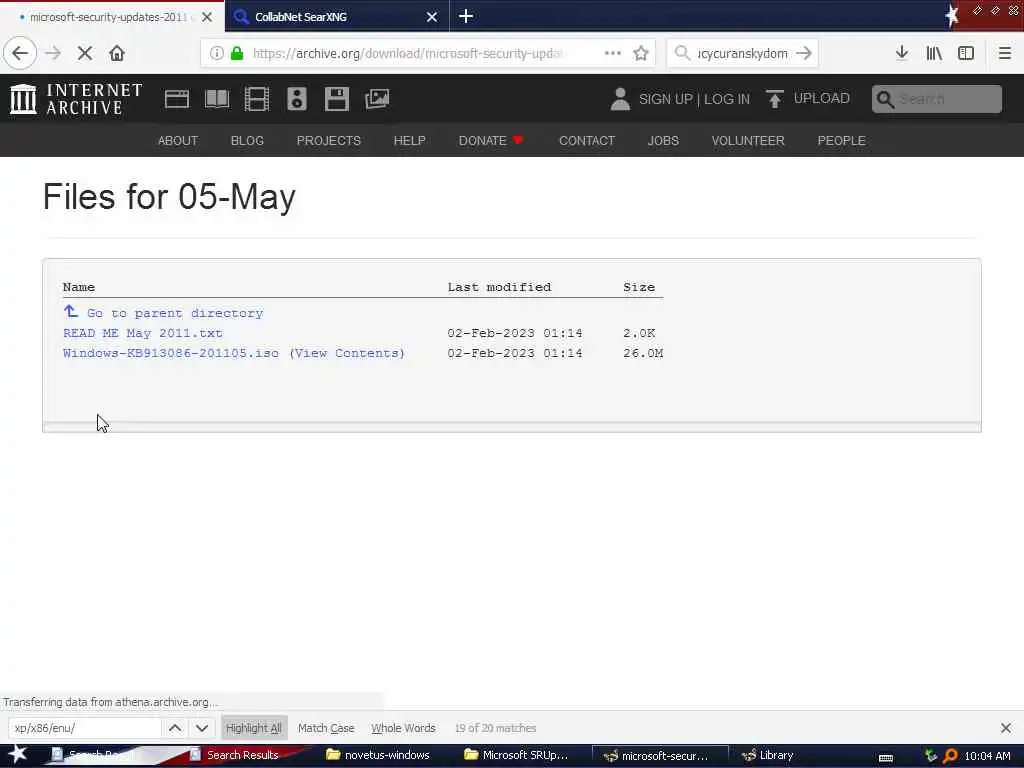Submit search with the arrow in search box
Viewport: 1024px width, 768px height.
804,53
